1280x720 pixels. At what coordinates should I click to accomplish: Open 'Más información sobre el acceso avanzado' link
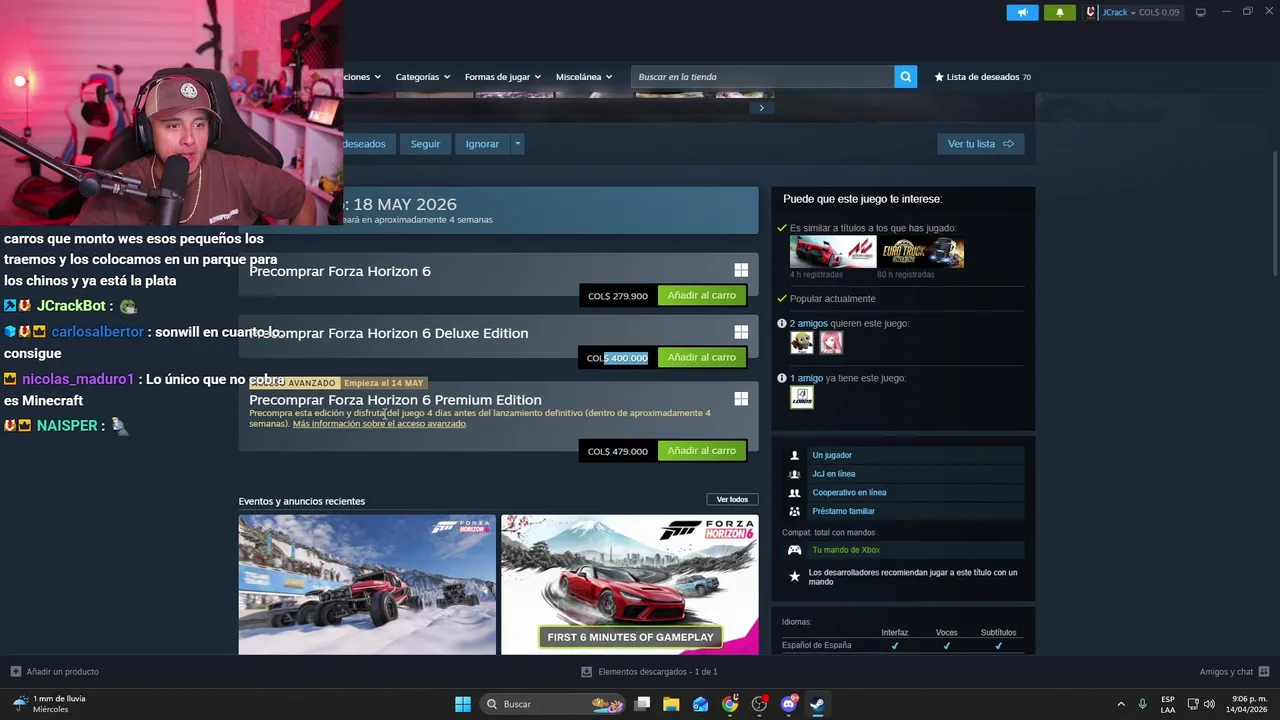click(379, 424)
